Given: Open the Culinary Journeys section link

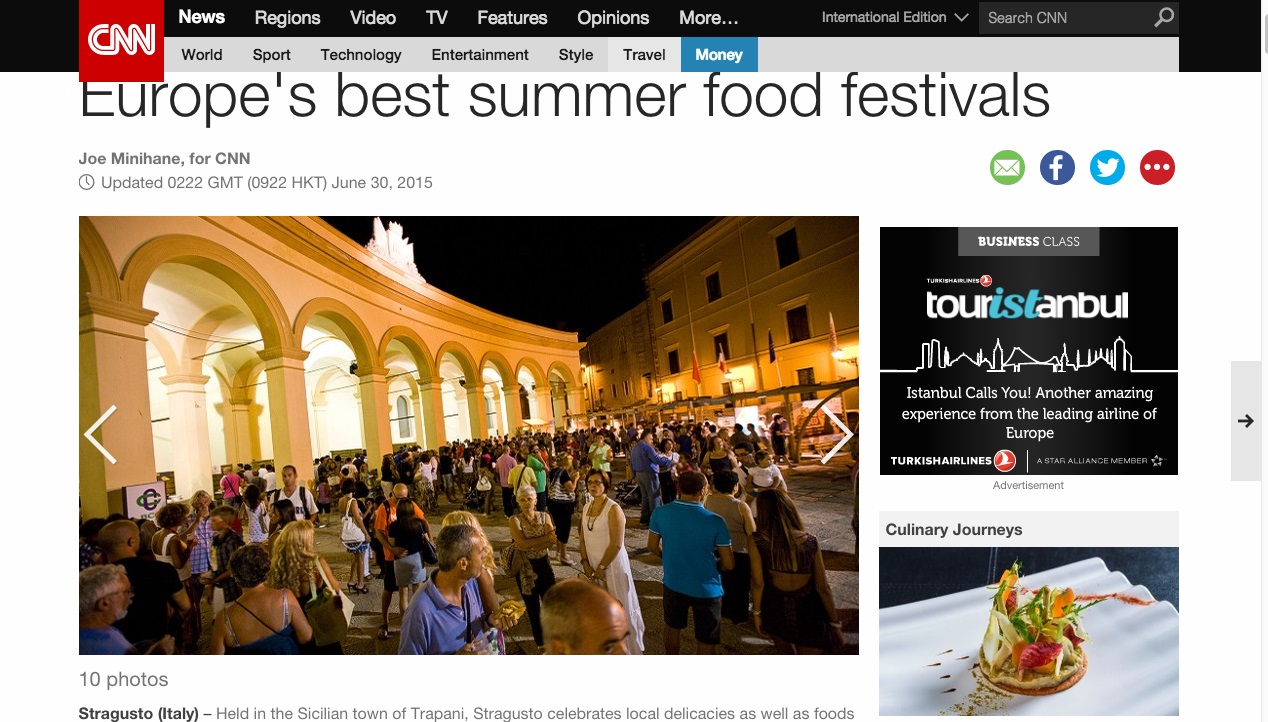Looking at the screenshot, I should coord(954,530).
